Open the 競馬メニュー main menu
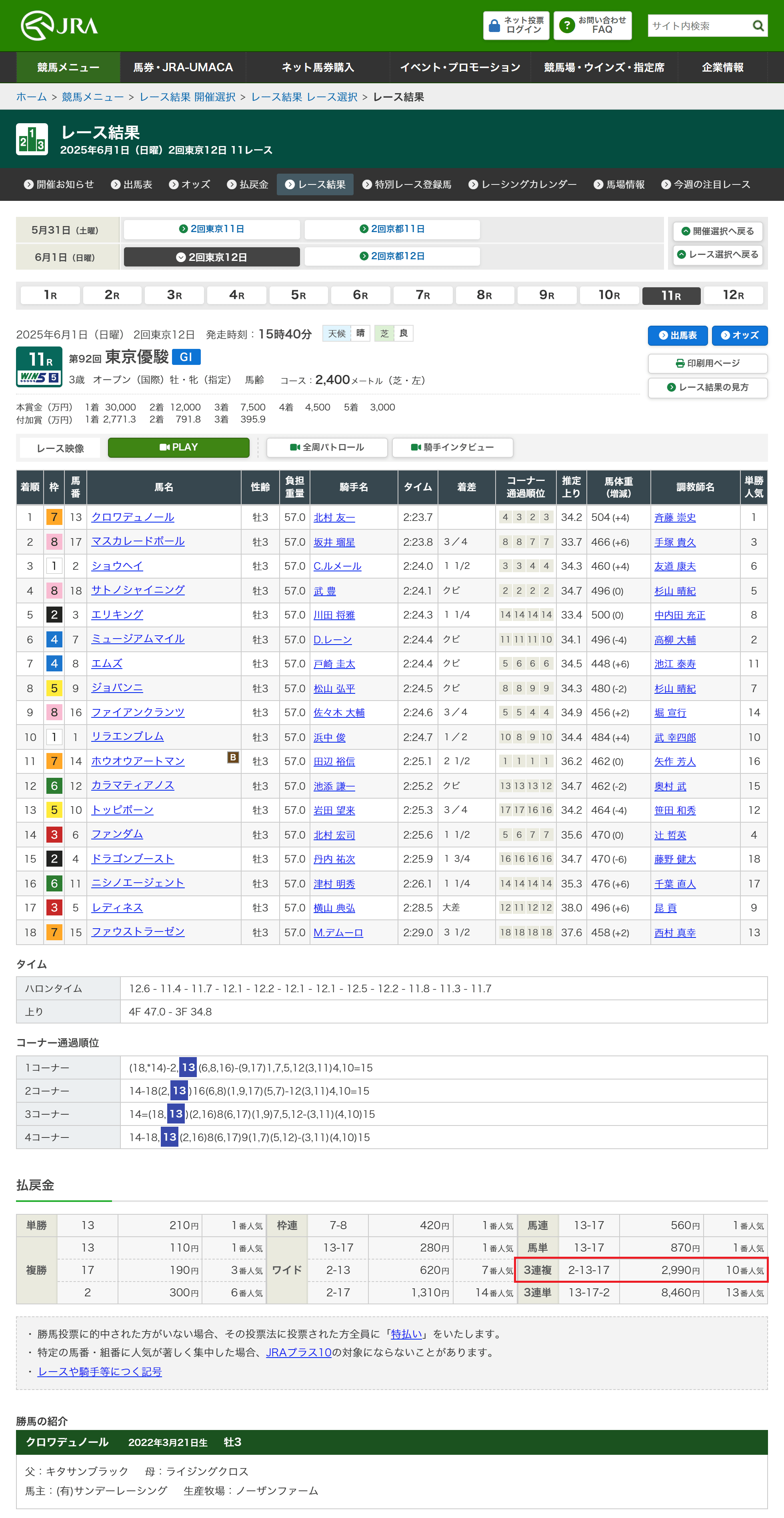This screenshot has width=784, height=1518. pyautogui.click(x=68, y=67)
